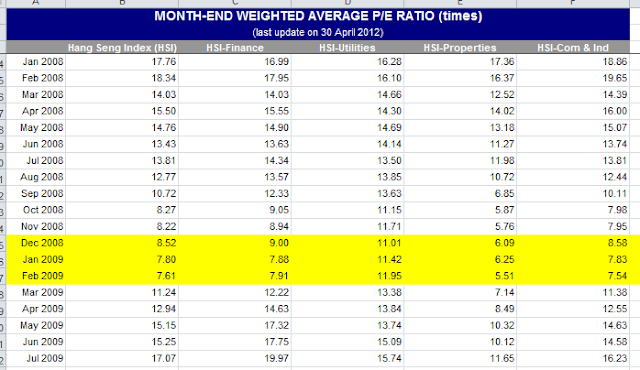Select HSI-Properties value 6.85 for Sep 2008
Screen dimensions: 640x370
[460, 193]
